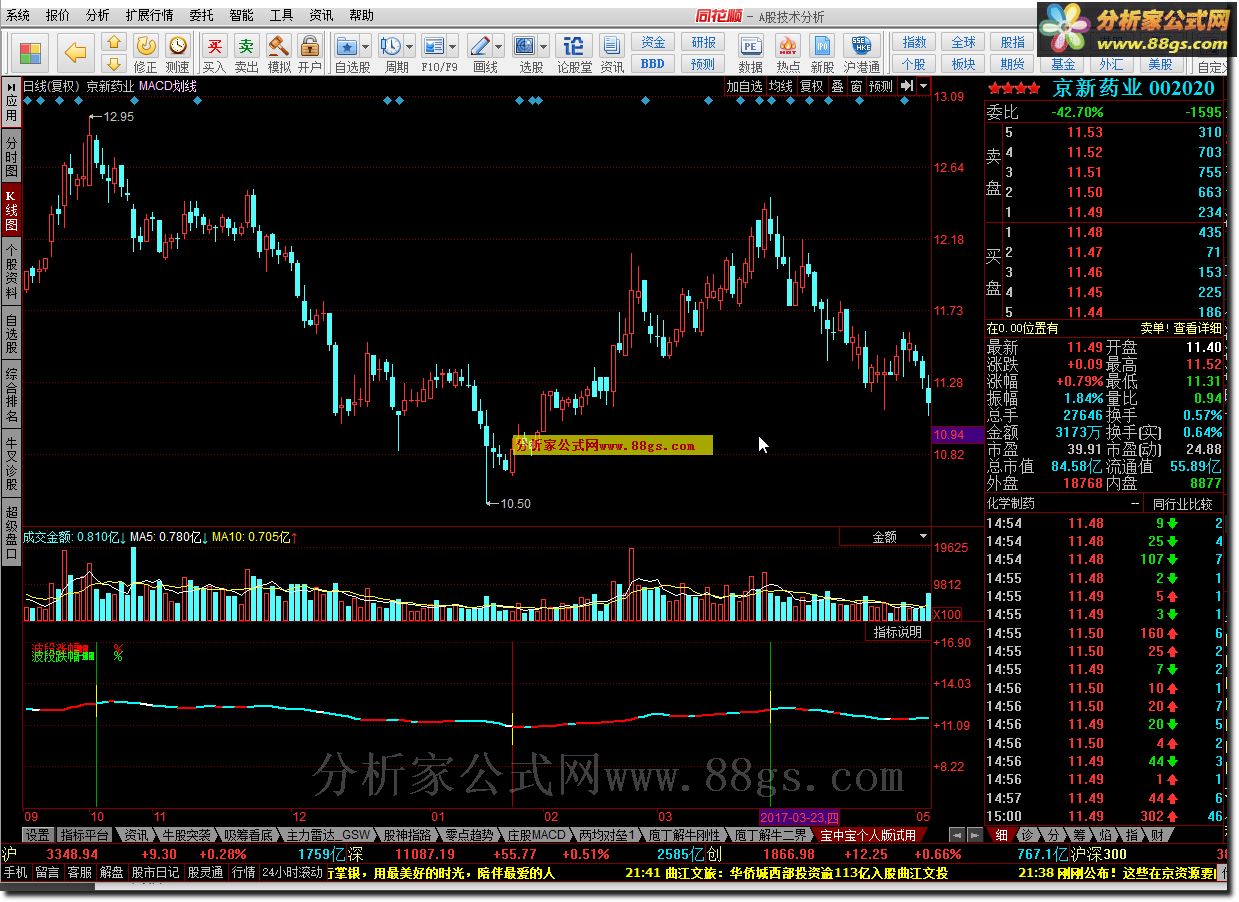The image size is (1239, 902).
Task: Open the 系统 menu
Action: pyautogui.click(x=18, y=15)
